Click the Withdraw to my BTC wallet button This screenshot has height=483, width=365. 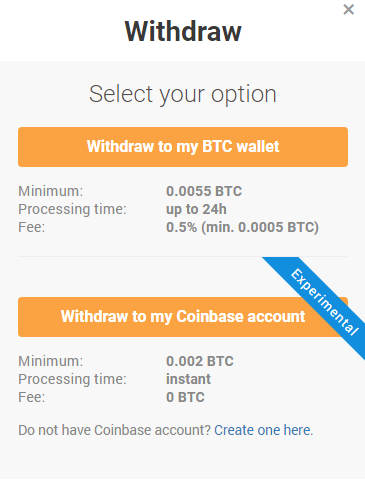point(183,147)
